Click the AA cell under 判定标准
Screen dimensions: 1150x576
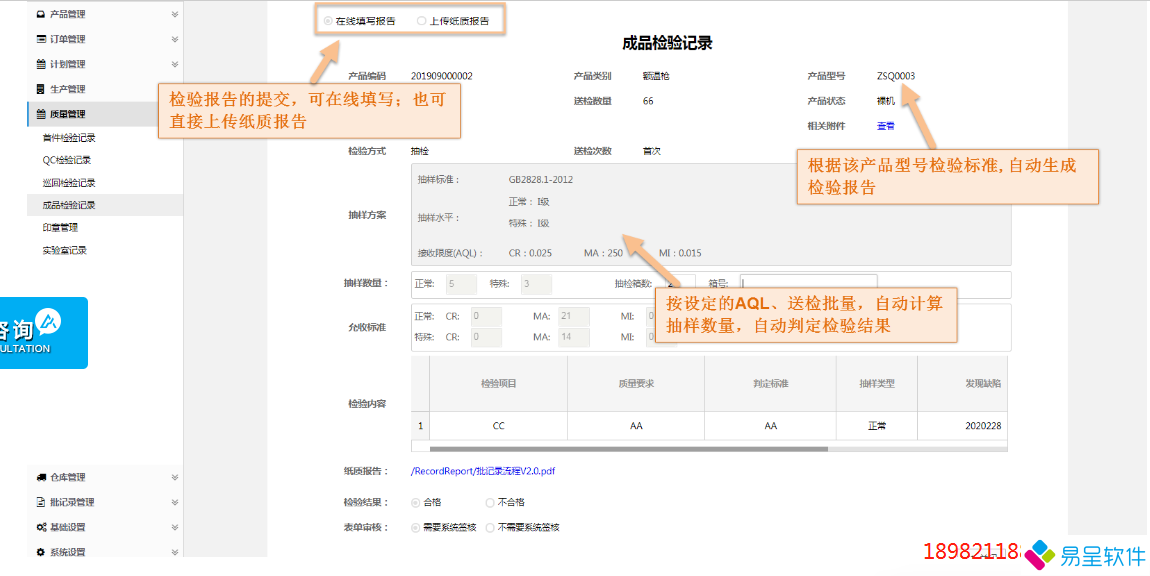[x=770, y=426]
